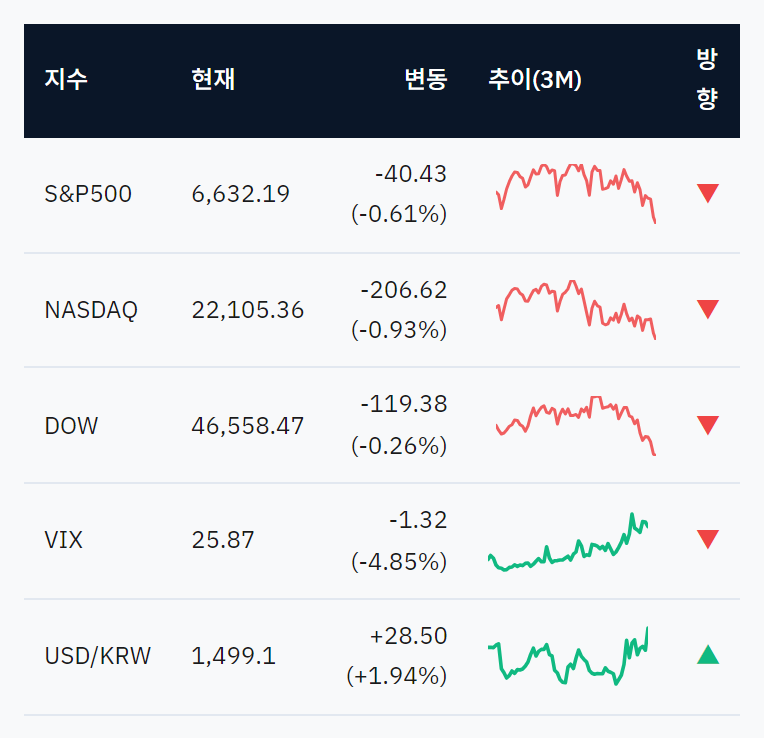Click the 방향 column header
Screen dimensions: 764x738
[707, 79]
